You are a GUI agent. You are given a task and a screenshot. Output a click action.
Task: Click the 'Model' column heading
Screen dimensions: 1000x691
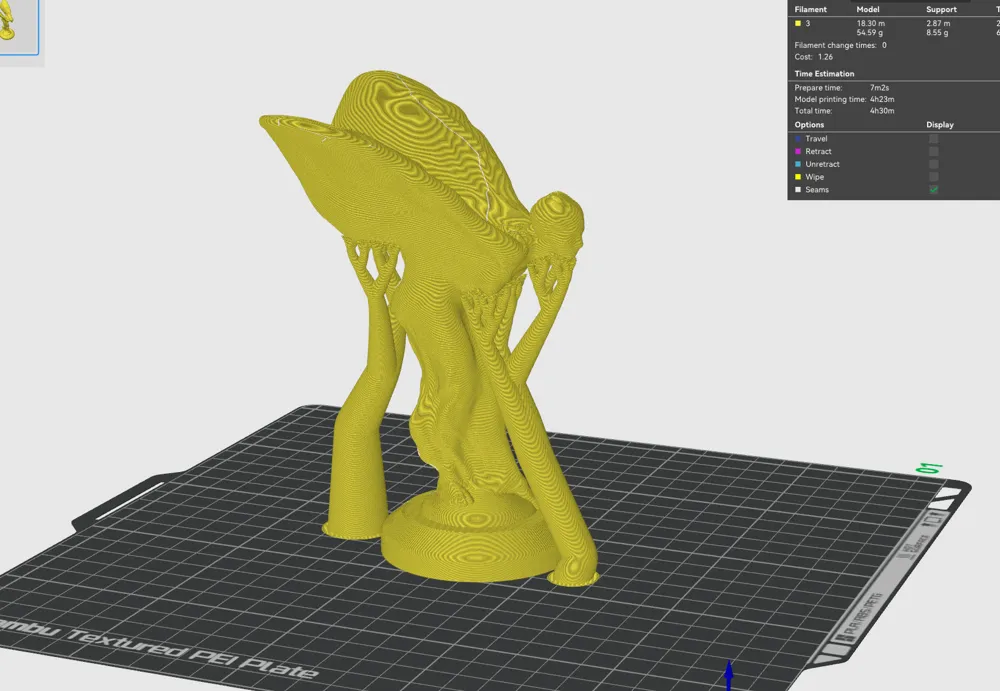point(868,10)
